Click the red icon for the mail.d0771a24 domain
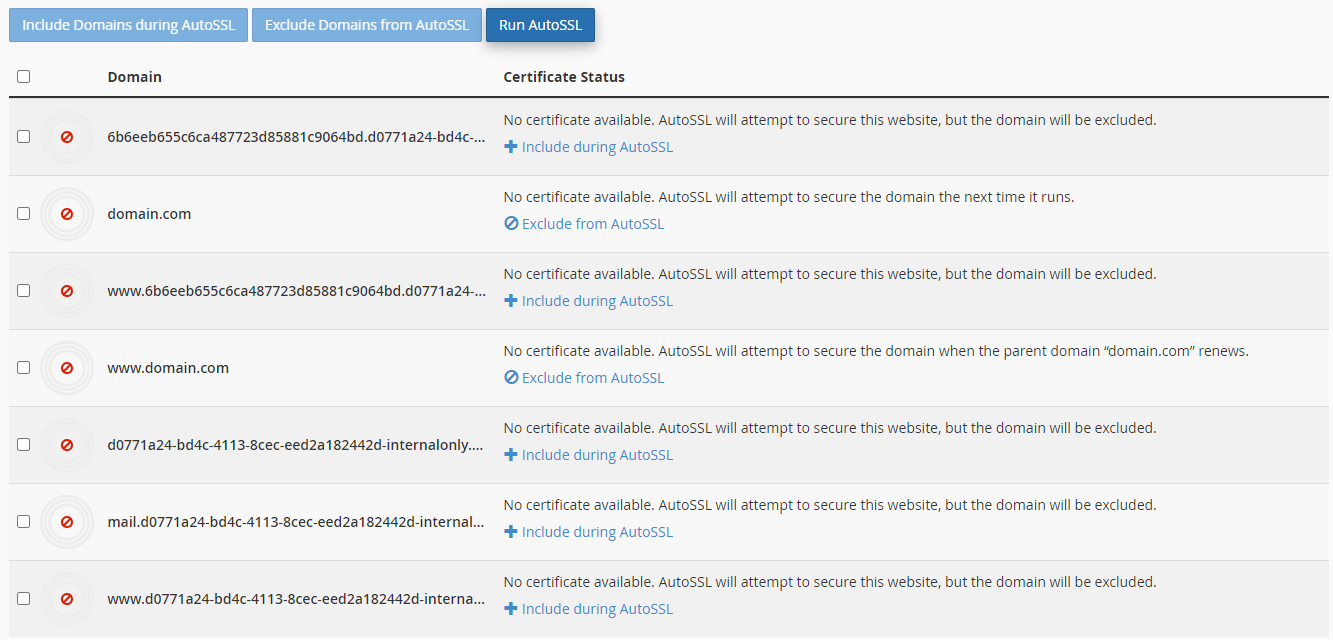Screen dimensions: 1333x640 click(67, 521)
